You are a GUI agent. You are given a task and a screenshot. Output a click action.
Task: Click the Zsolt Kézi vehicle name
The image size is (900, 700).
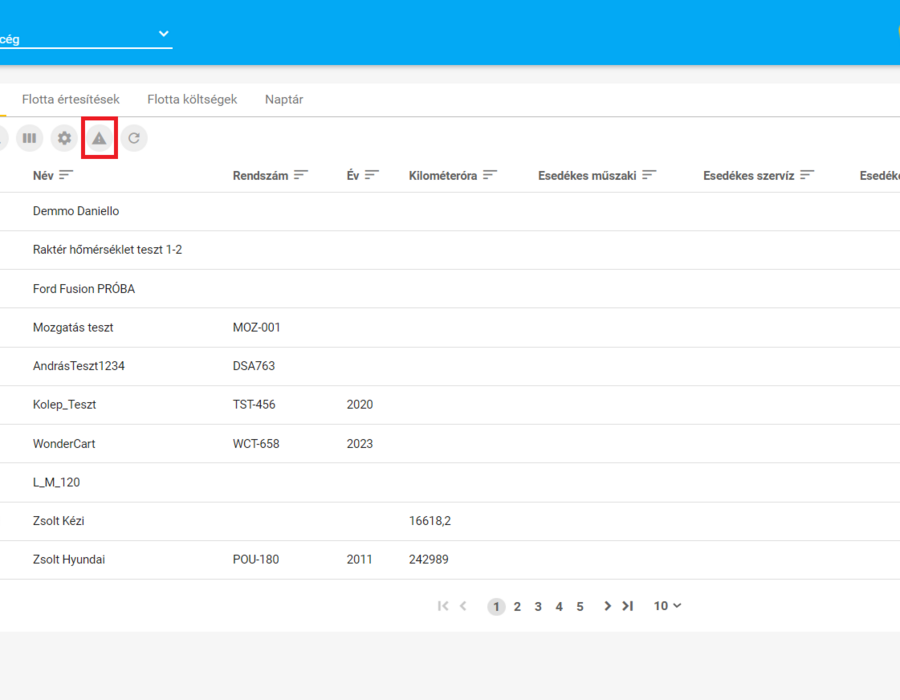[x=59, y=521]
